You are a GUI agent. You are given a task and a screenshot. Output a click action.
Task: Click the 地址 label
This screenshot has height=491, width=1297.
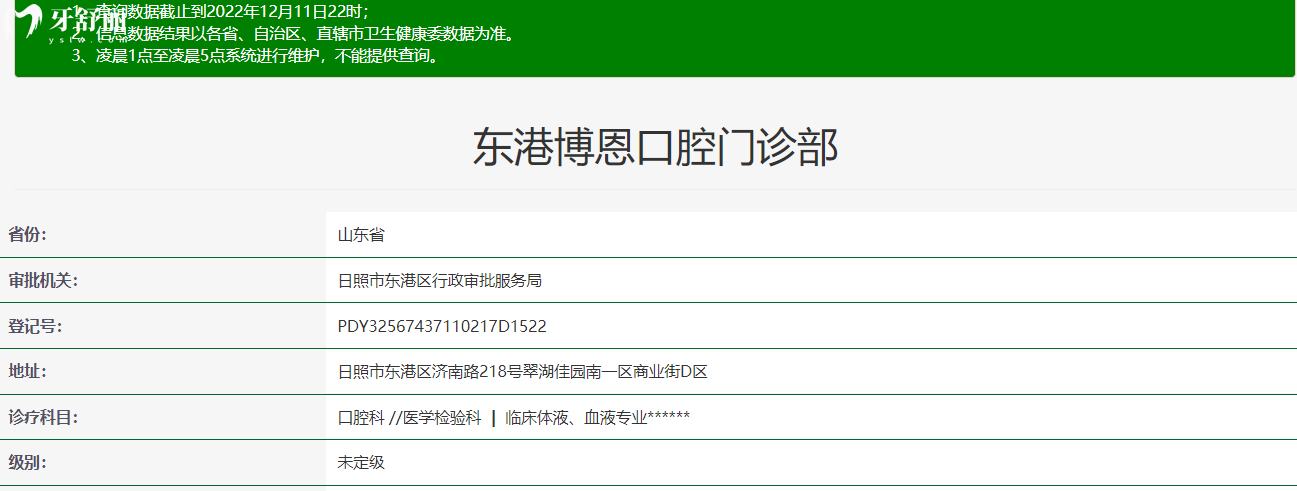point(28,371)
